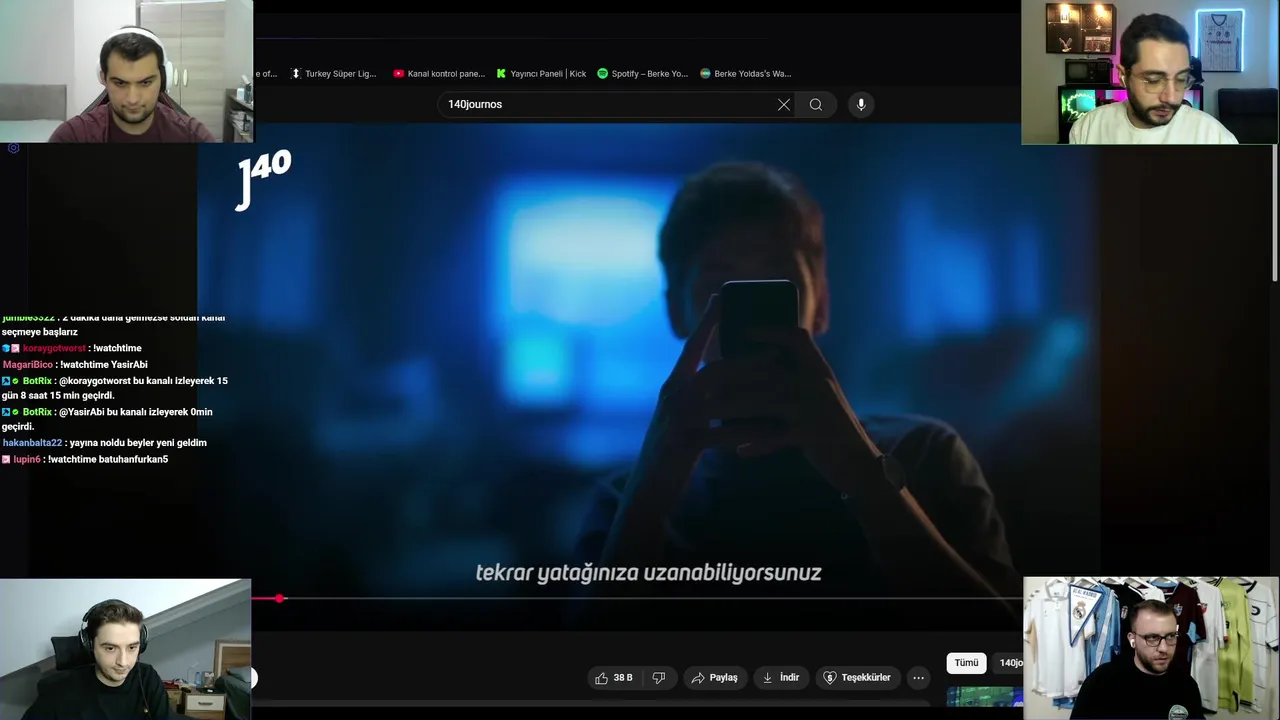This screenshot has width=1280, height=720.
Task: Click the MagariBico username in chat
Action: pyautogui.click(x=28, y=365)
